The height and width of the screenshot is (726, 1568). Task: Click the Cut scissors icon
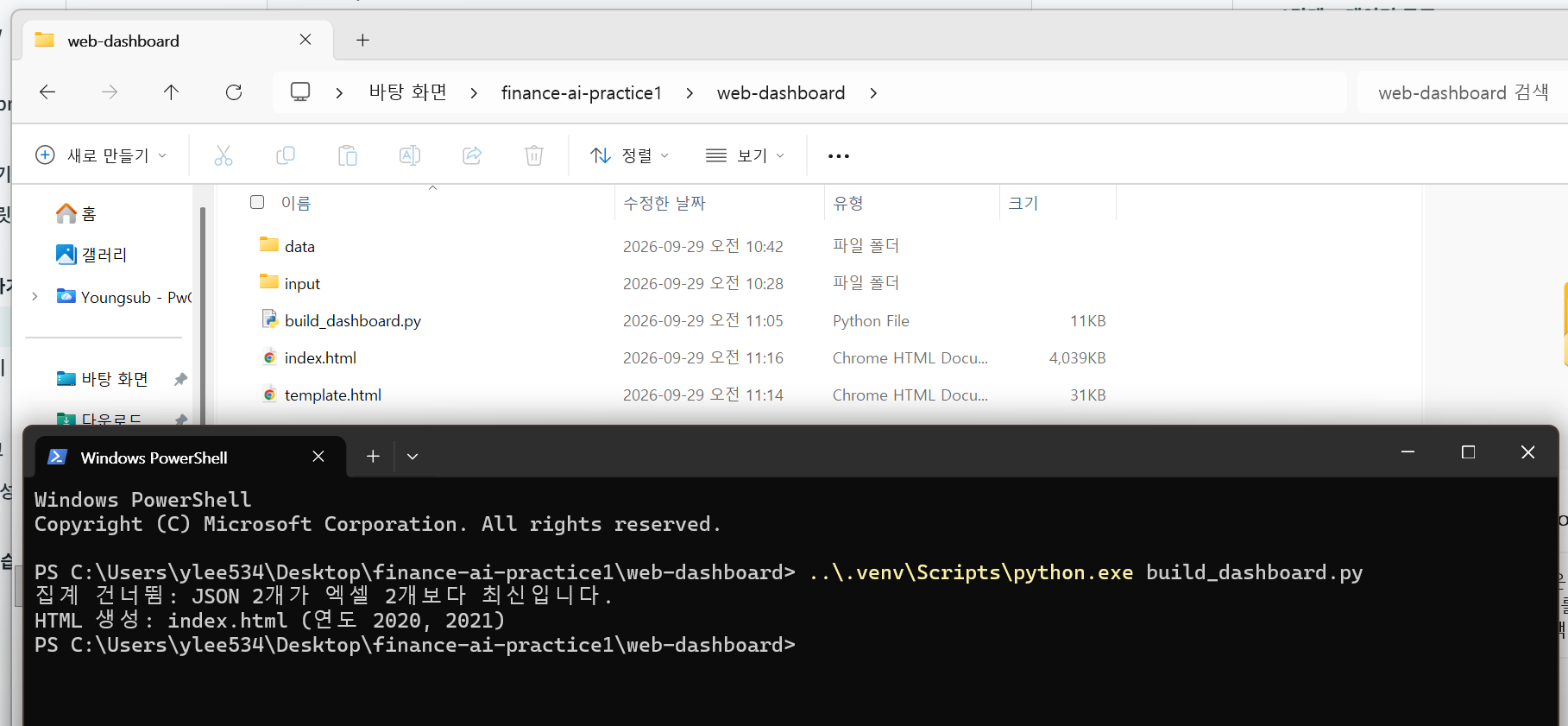tap(224, 155)
